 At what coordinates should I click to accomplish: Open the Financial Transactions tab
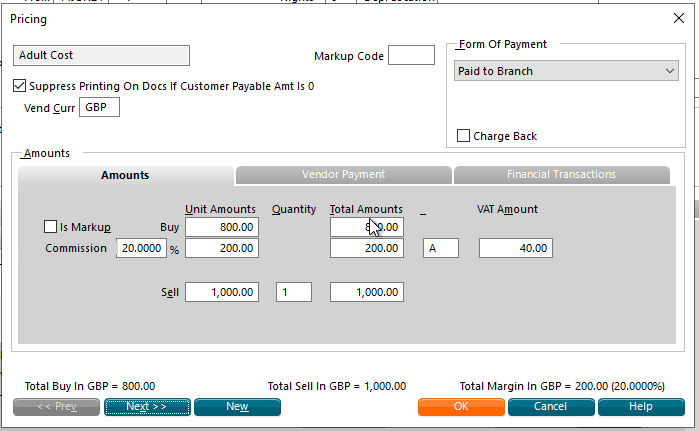click(561, 174)
